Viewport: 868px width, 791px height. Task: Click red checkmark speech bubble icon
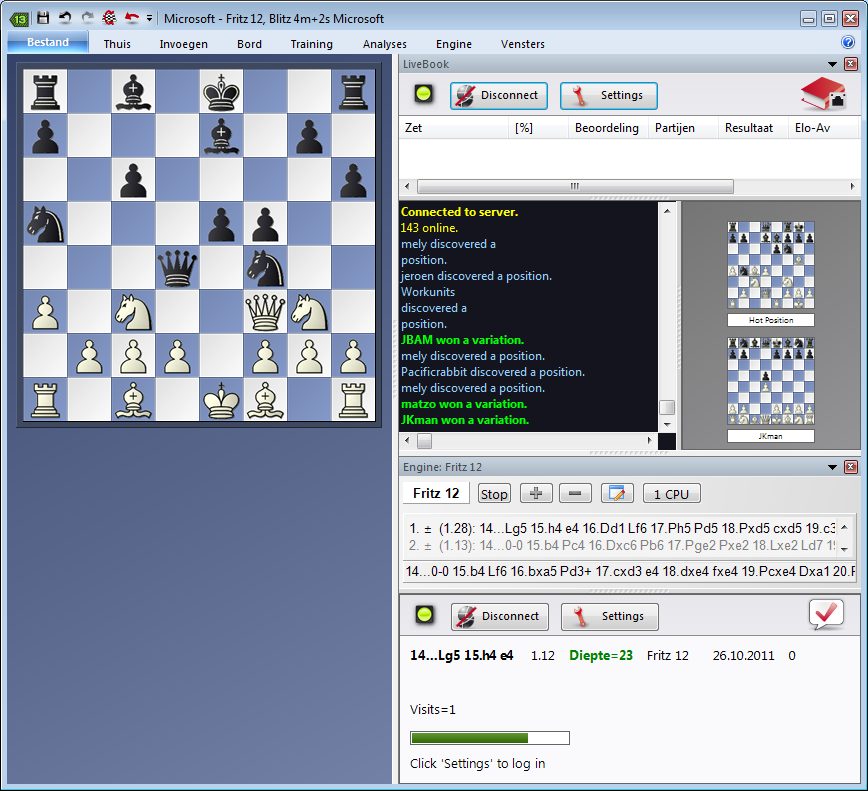[x=826, y=615]
